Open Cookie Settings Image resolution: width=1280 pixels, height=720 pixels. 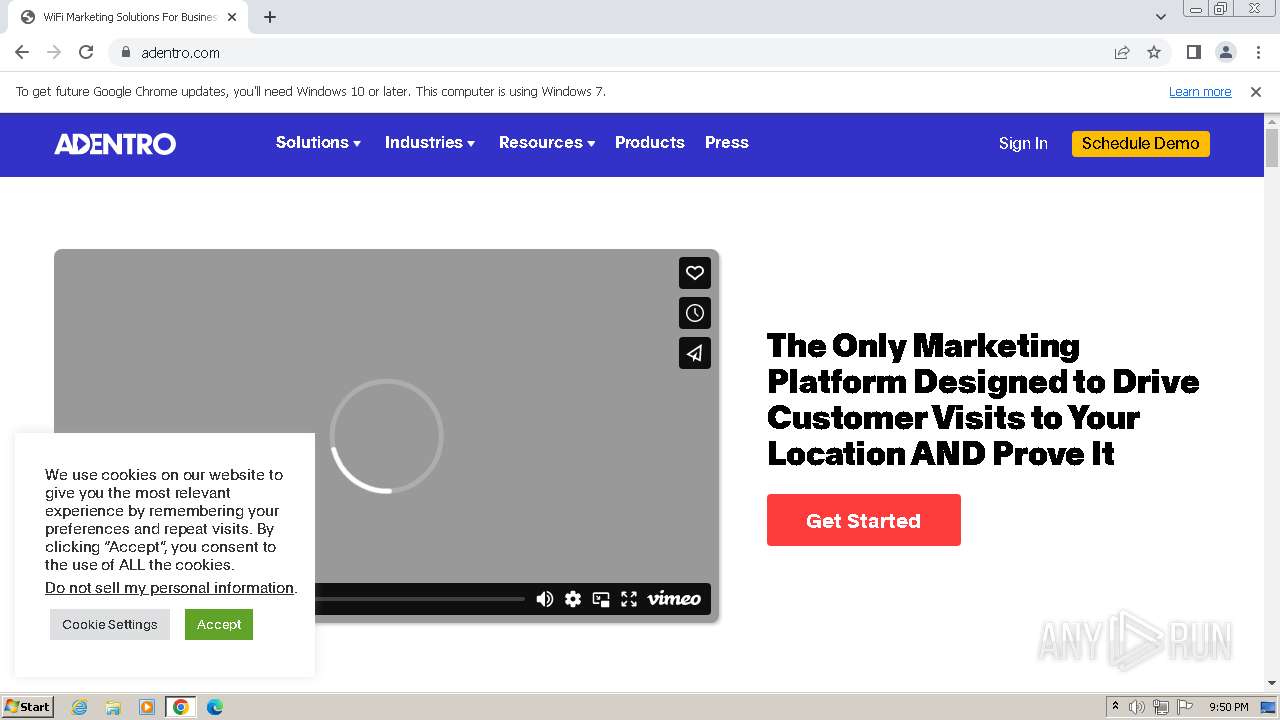pos(110,624)
